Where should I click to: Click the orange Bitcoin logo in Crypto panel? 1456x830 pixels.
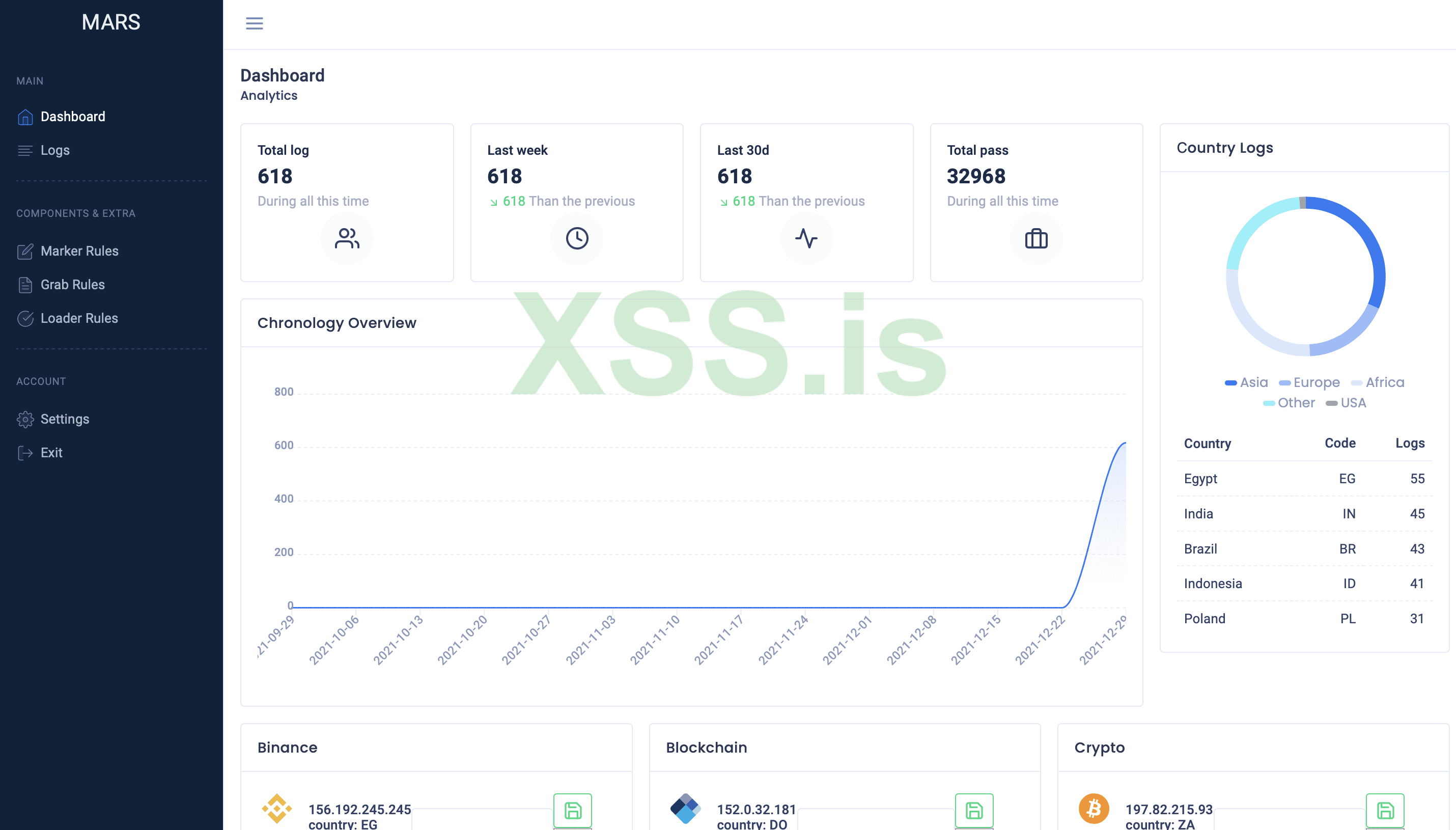tap(1094, 808)
